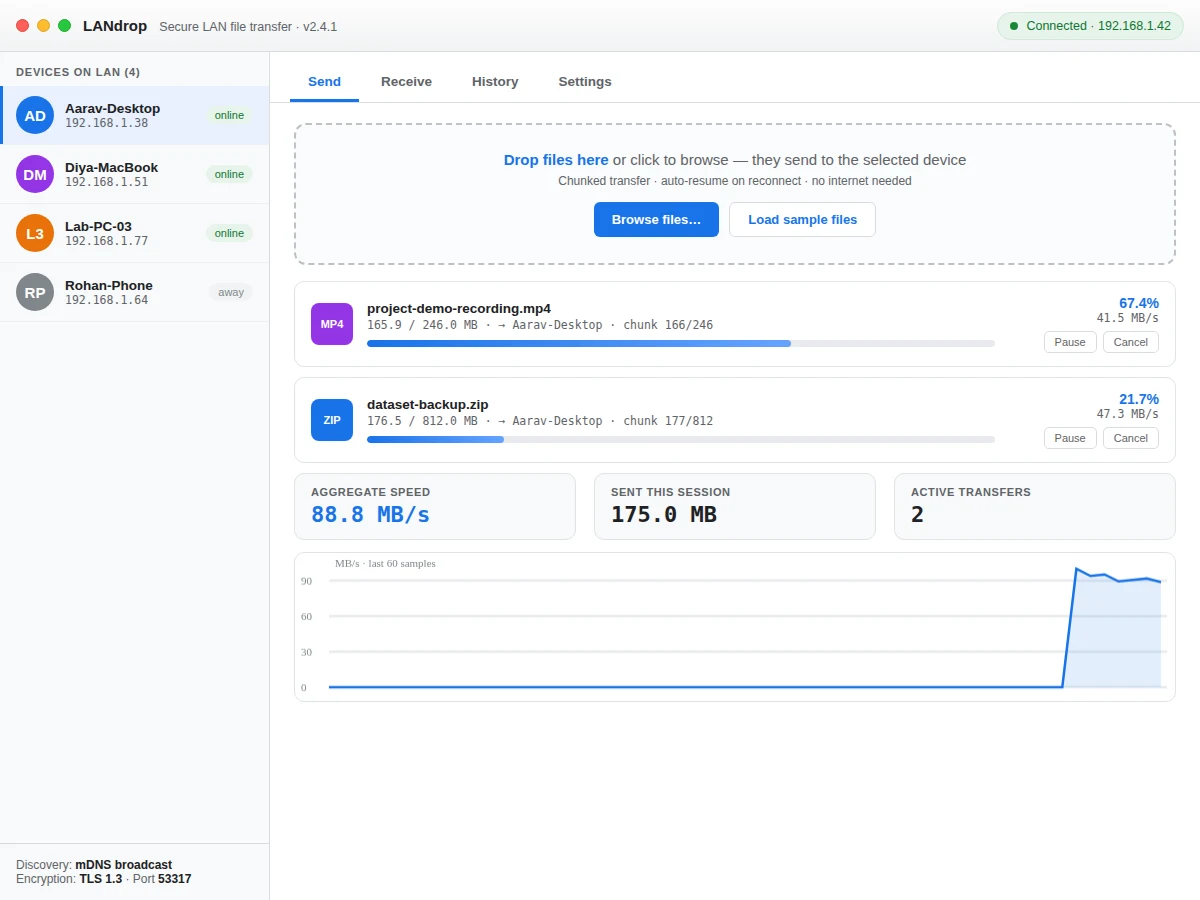Click the Chunked transfer description line
This screenshot has height=900, width=1200.
735,181
